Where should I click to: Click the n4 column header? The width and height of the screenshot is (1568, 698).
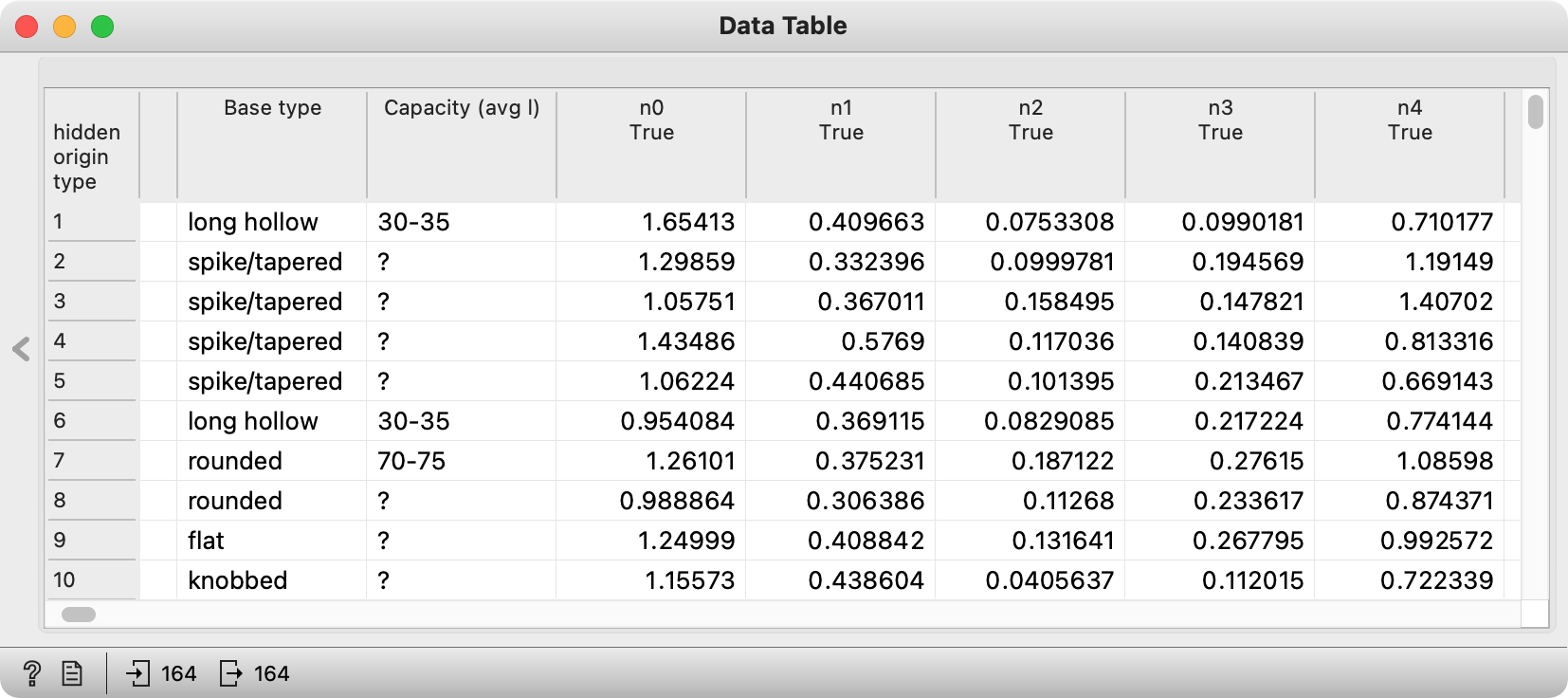click(x=1410, y=145)
